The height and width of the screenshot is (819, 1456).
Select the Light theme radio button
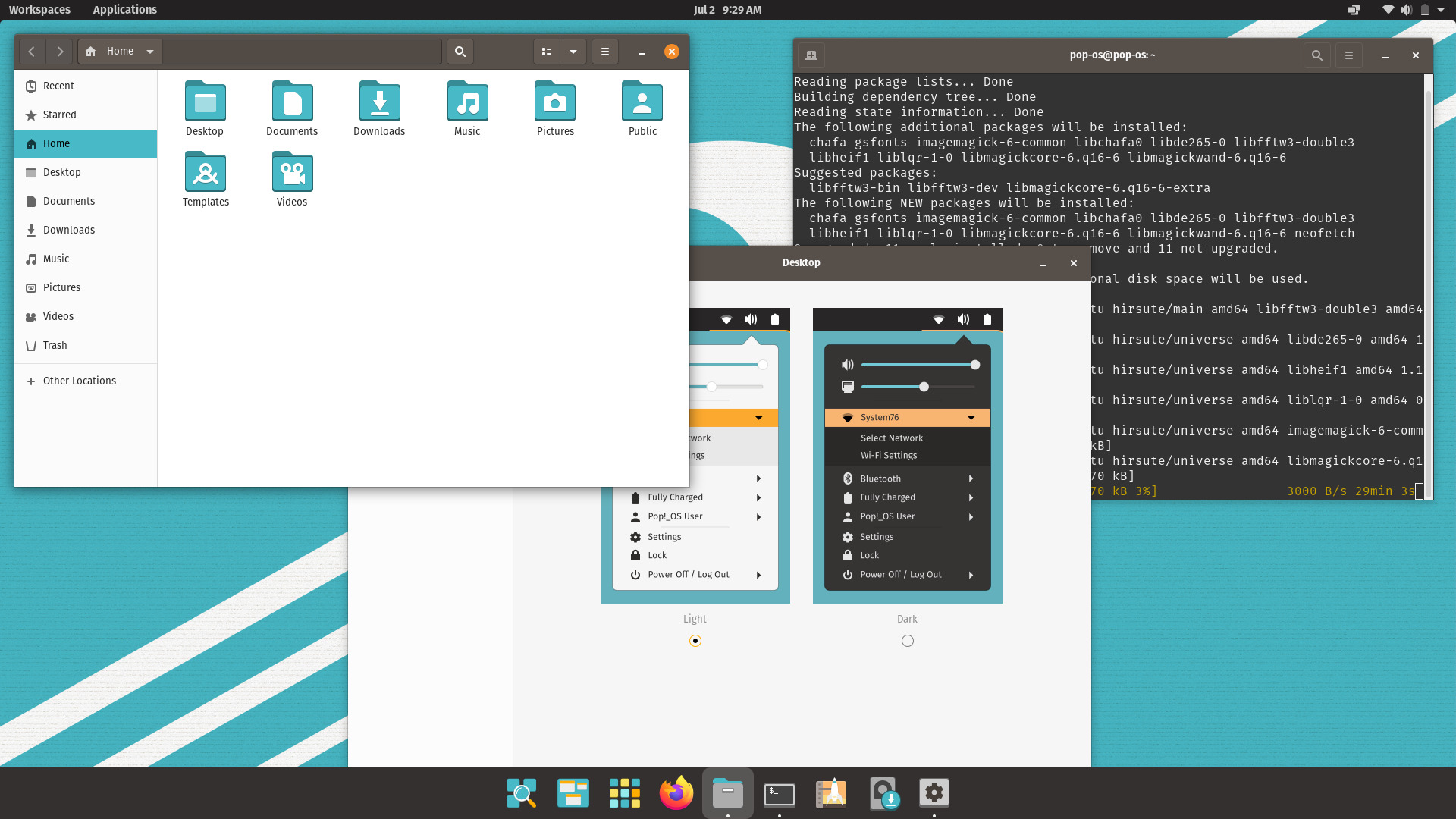[x=695, y=641]
